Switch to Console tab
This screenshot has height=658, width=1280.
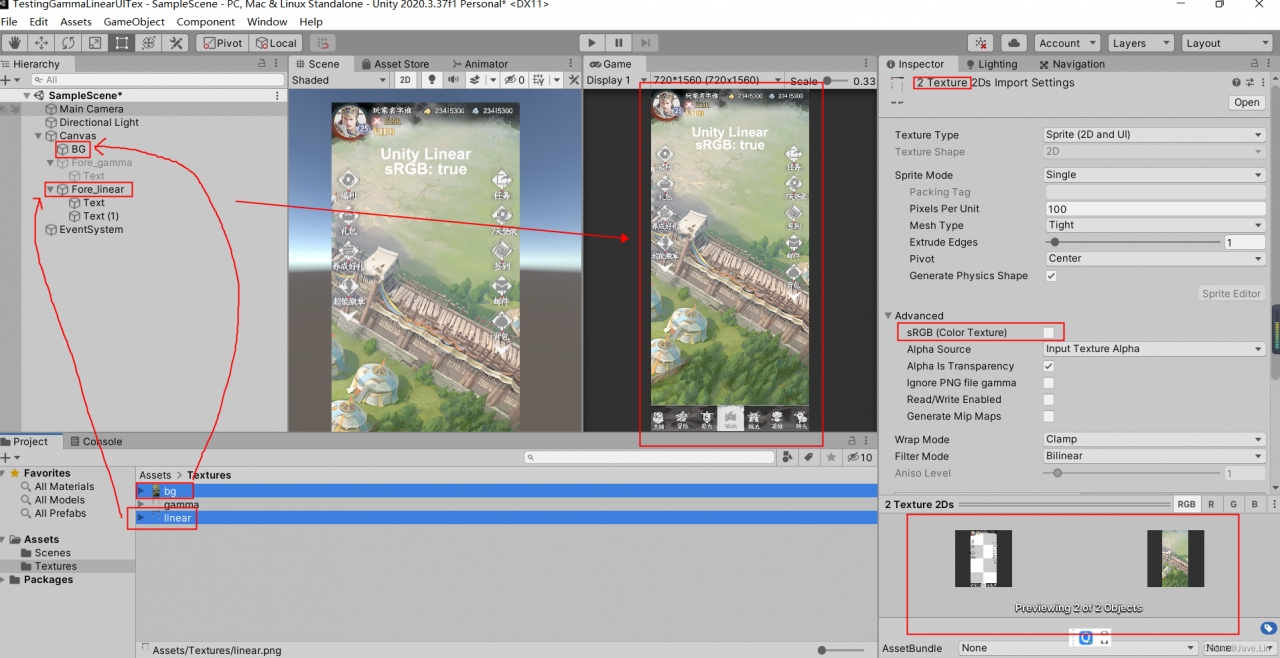[95, 441]
